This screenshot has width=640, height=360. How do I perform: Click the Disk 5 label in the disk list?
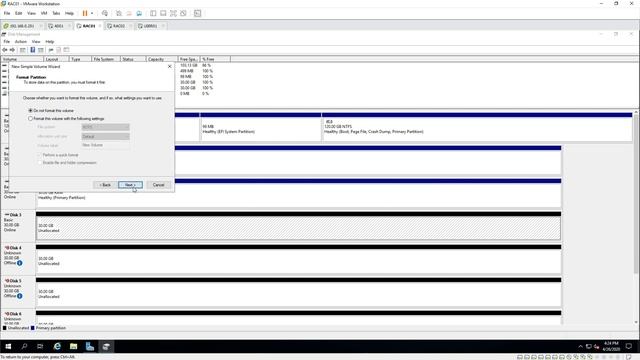pyautogui.click(x=15, y=281)
